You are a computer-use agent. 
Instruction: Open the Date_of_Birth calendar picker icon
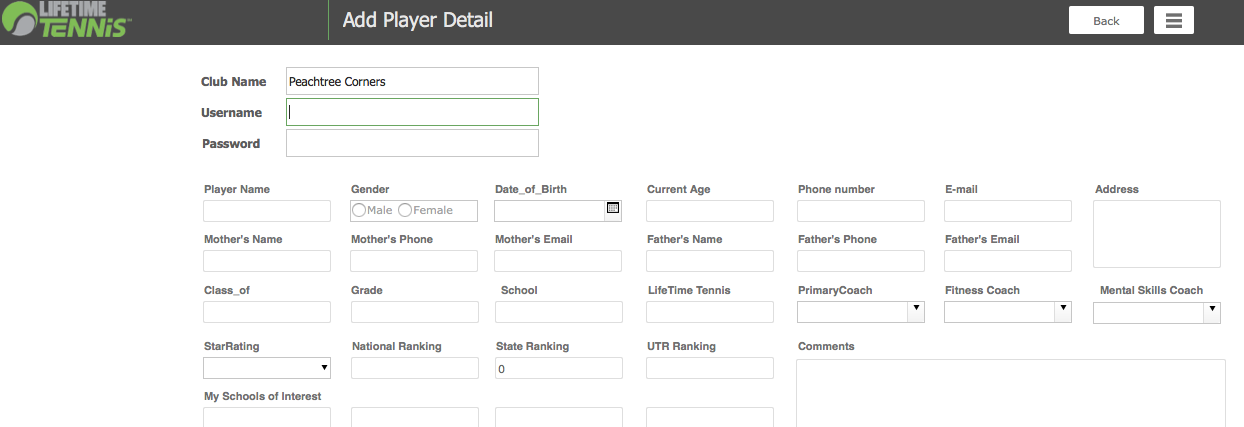(x=613, y=208)
